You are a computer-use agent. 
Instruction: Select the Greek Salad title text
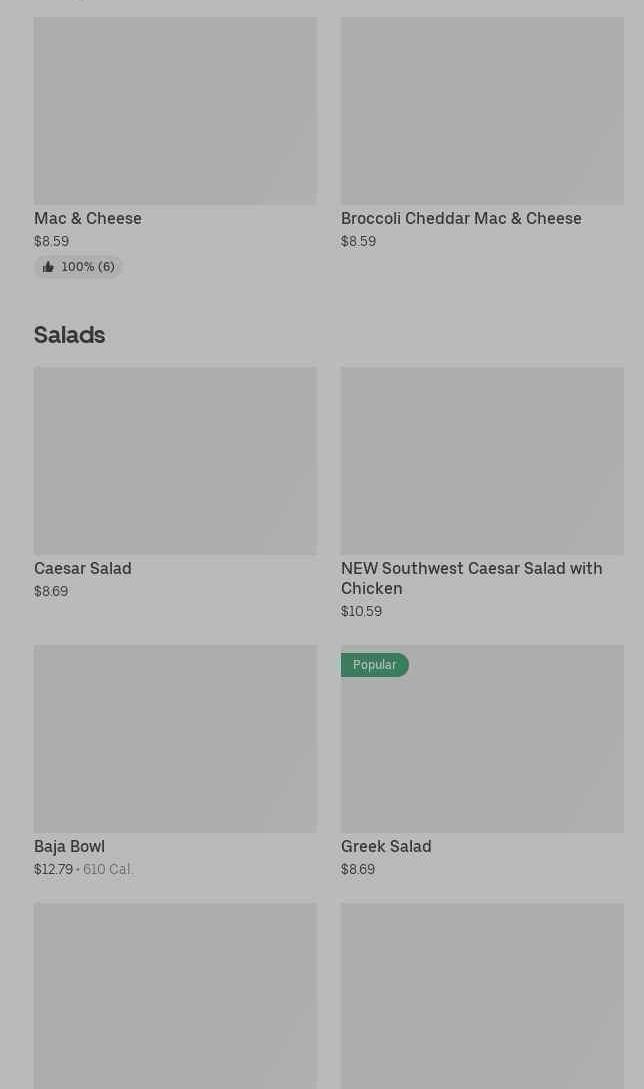point(386,846)
